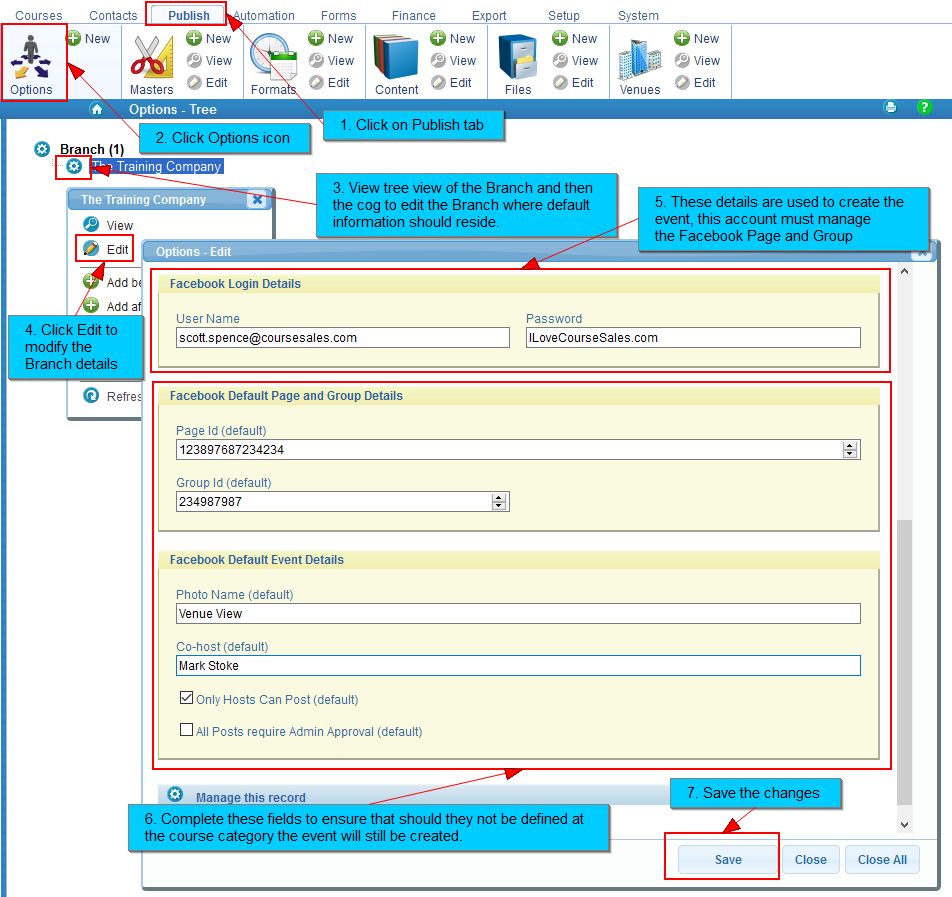Click the Masters scissors icon
Viewport: 952px width, 897px height.
point(150,57)
